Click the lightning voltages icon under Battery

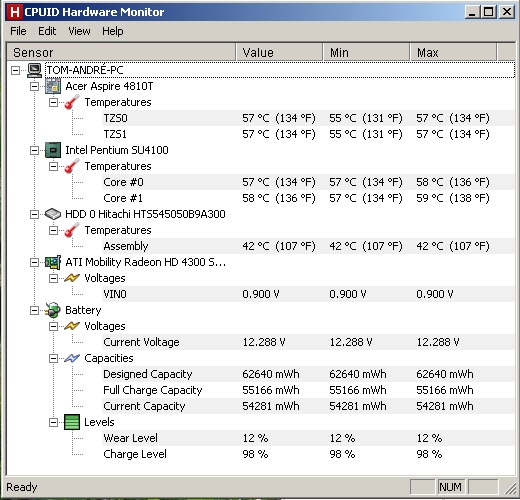pyautogui.click(x=72, y=326)
